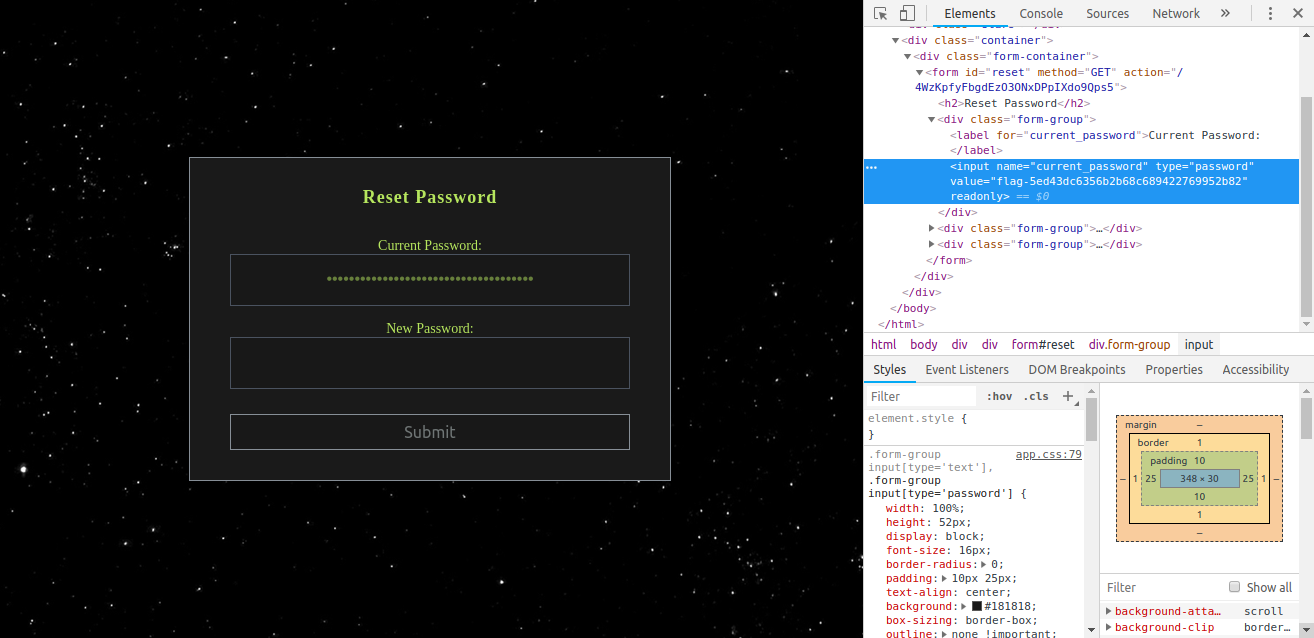Expand the padding property triangle

click(945, 578)
